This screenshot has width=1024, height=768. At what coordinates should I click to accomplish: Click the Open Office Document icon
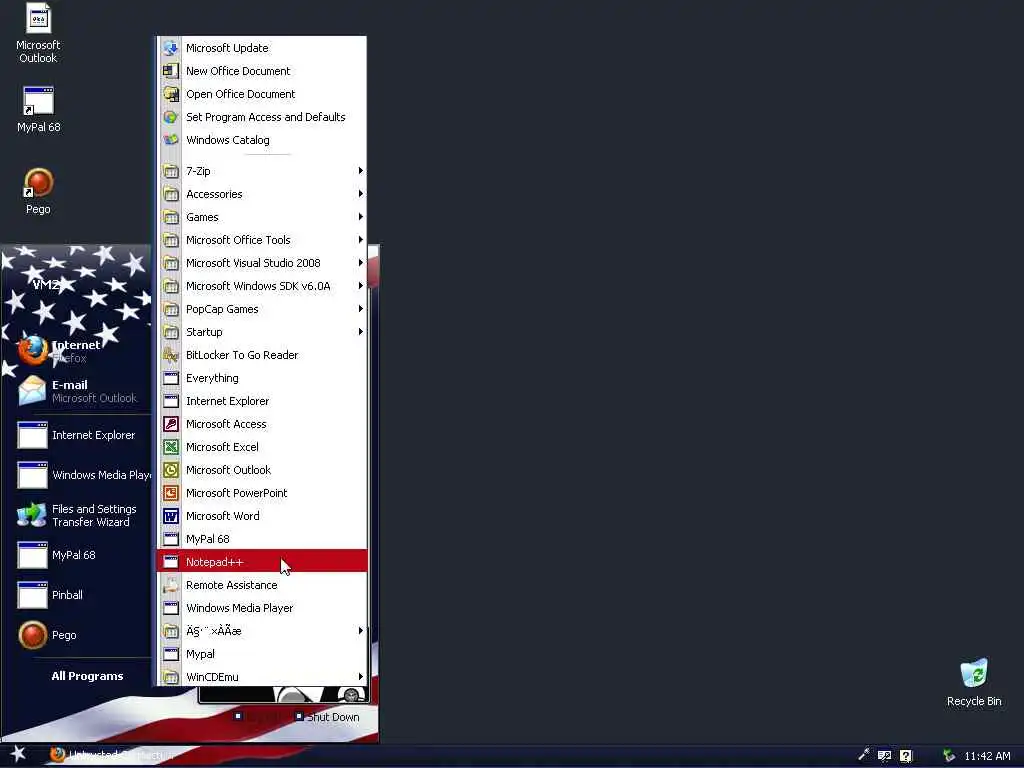(170, 94)
